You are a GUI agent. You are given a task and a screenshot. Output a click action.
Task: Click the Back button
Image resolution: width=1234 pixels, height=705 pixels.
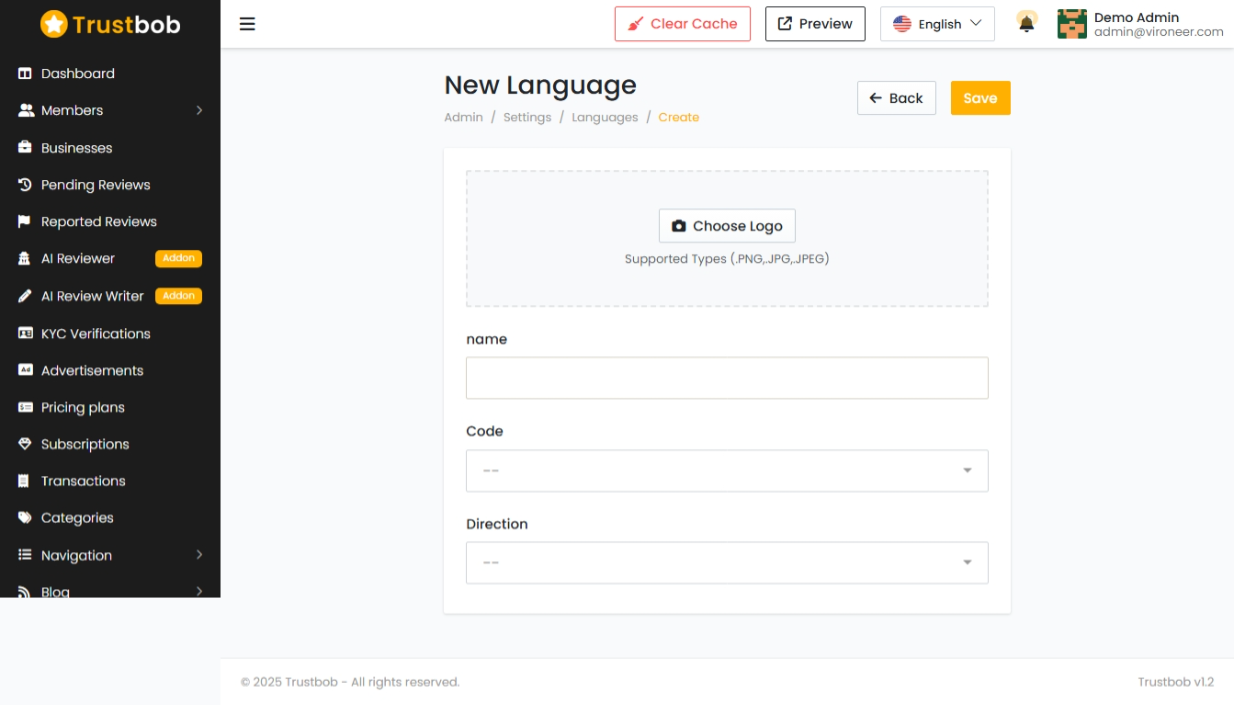click(896, 98)
